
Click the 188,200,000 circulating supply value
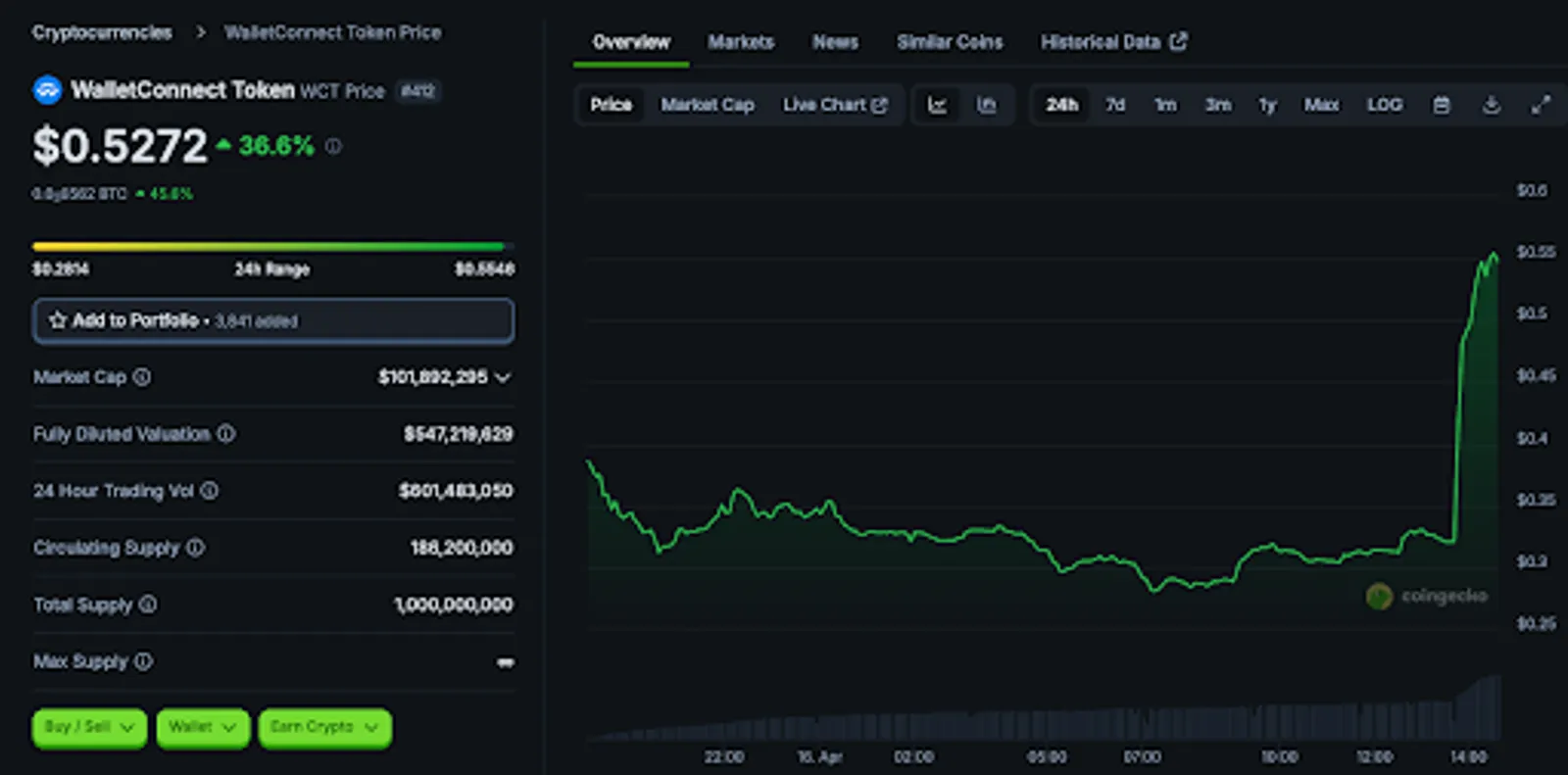462,548
